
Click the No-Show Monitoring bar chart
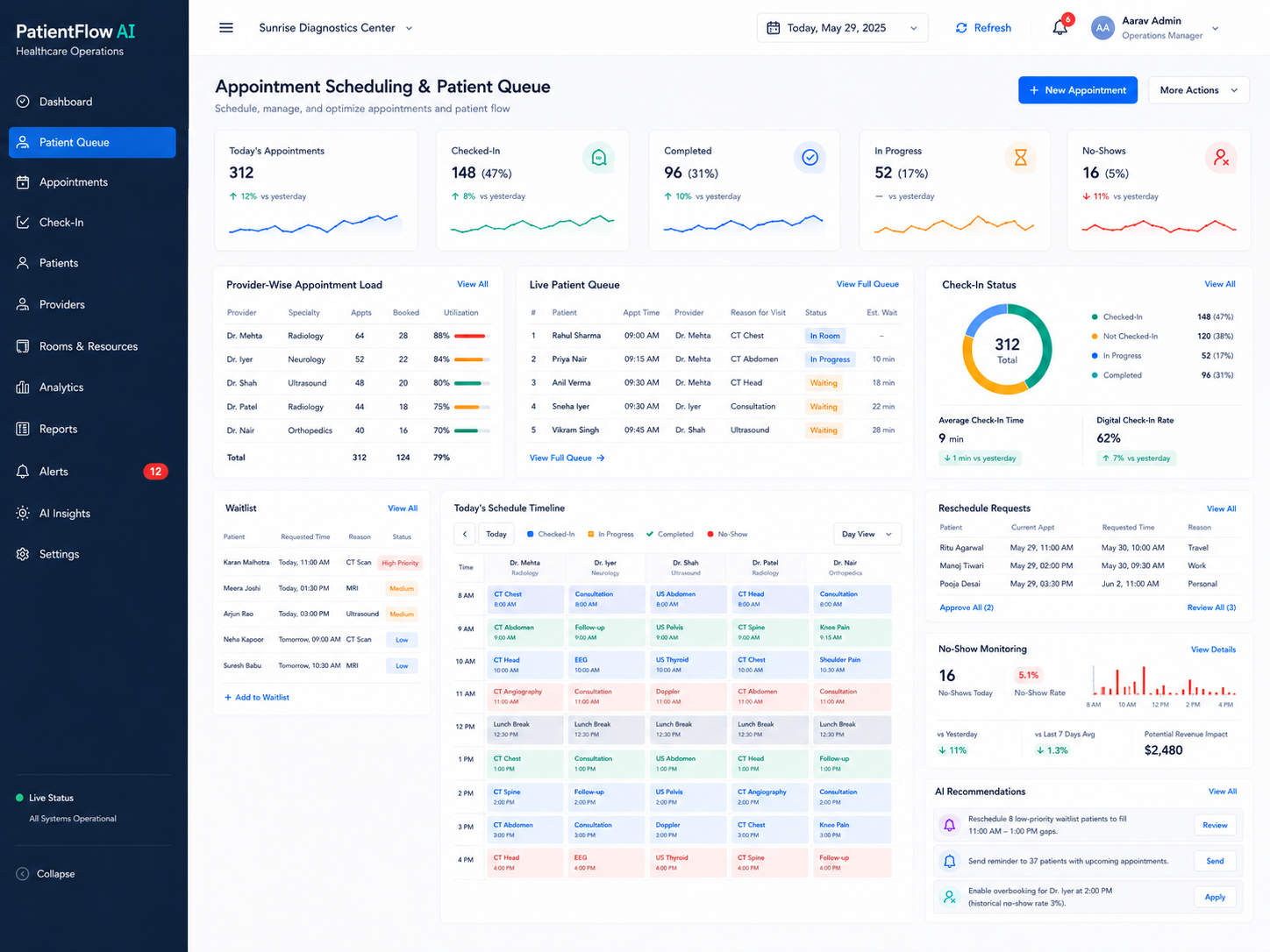click(1162, 681)
